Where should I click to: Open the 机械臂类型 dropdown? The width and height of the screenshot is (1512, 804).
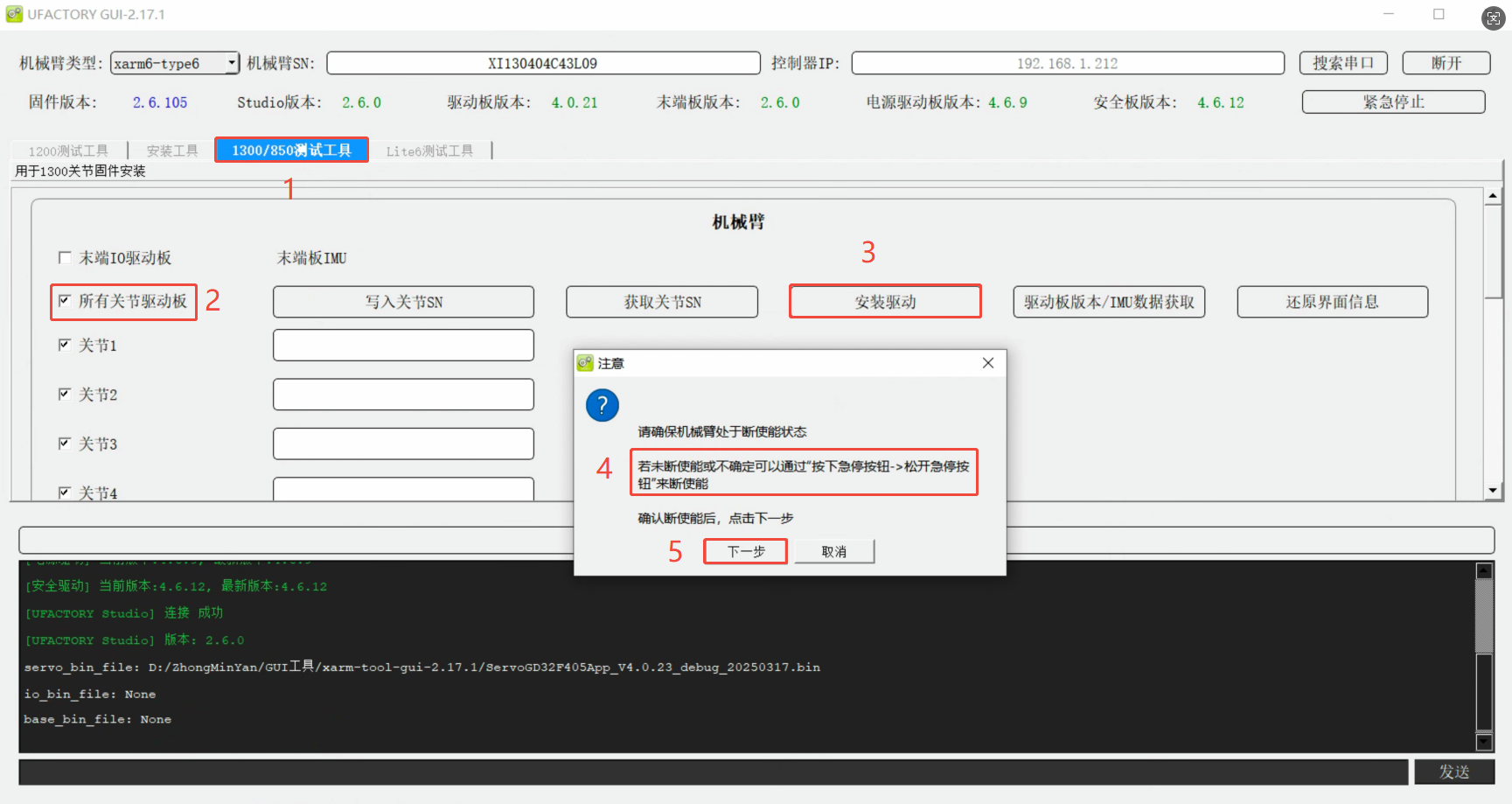click(232, 63)
